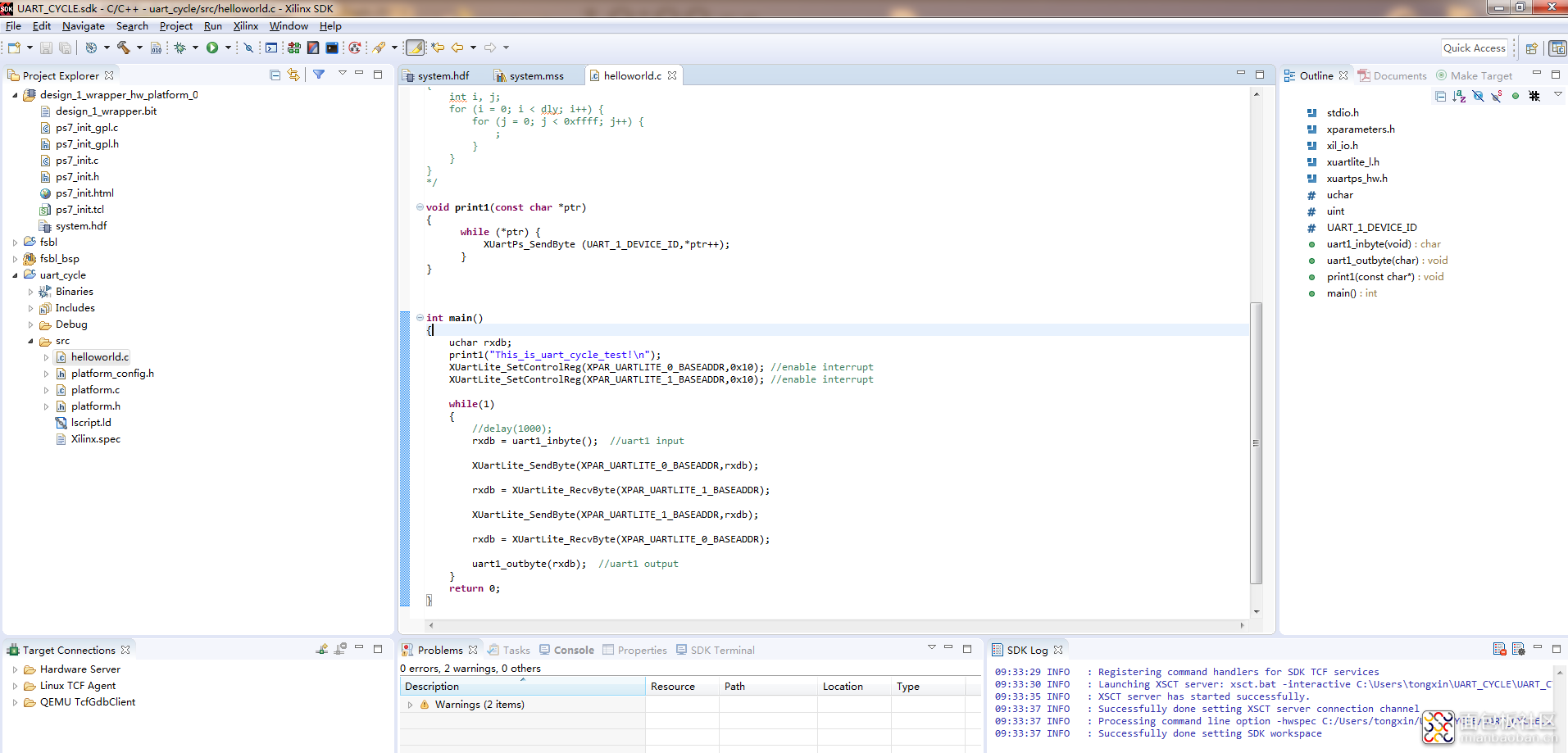
Task: Open the File menu
Action: pos(13,26)
